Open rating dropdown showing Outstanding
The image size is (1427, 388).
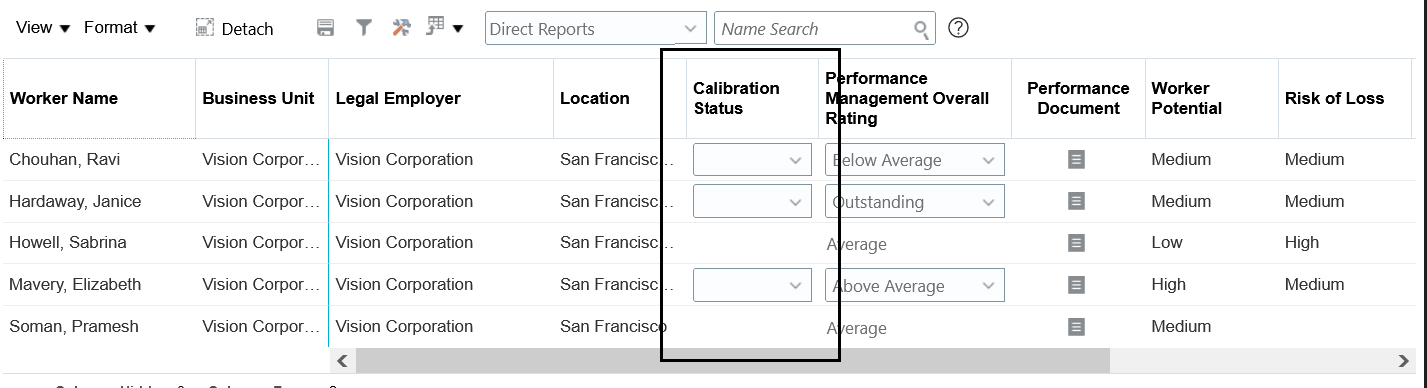(x=915, y=202)
